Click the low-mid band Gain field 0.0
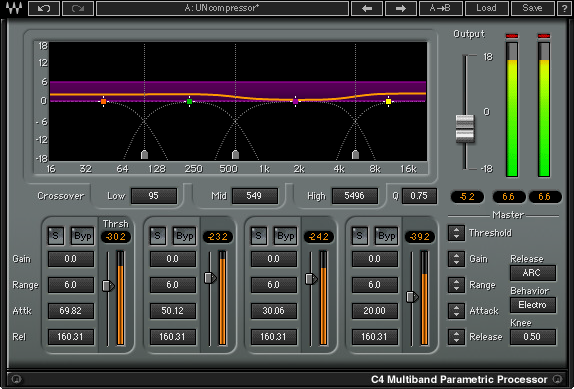The width and height of the screenshot is (574, 389). (172, 259)
